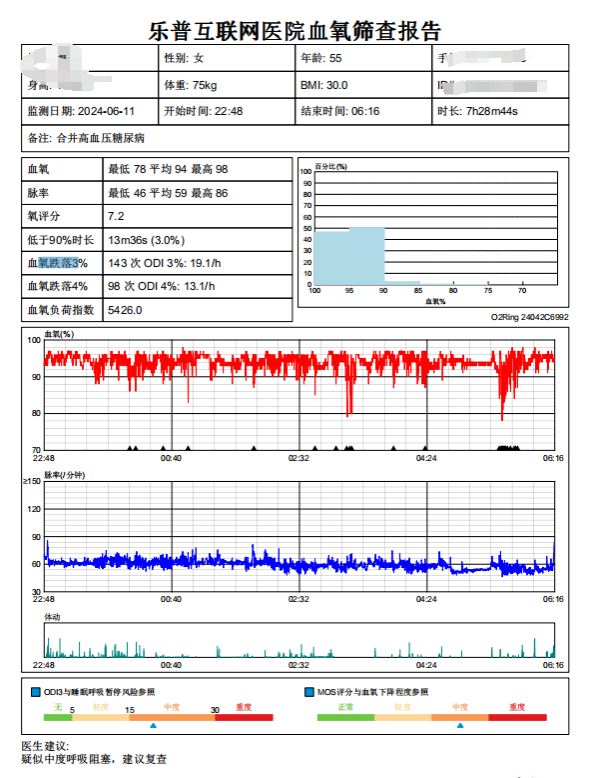The image size is (591, 778).
Task: Click the light orange 轻度 segment of the MOS bar
Action: coord(403,717)
